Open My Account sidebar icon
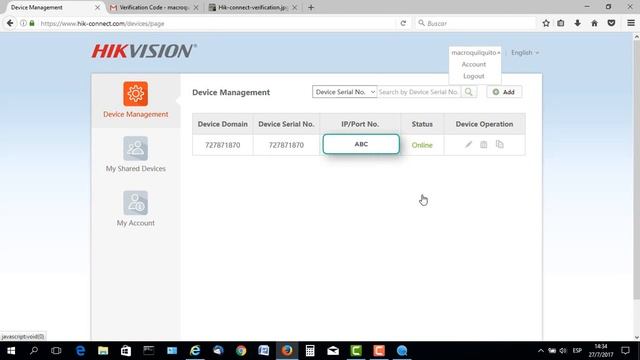The height and width of the screenshot is (360, 640). coord(136,202)
